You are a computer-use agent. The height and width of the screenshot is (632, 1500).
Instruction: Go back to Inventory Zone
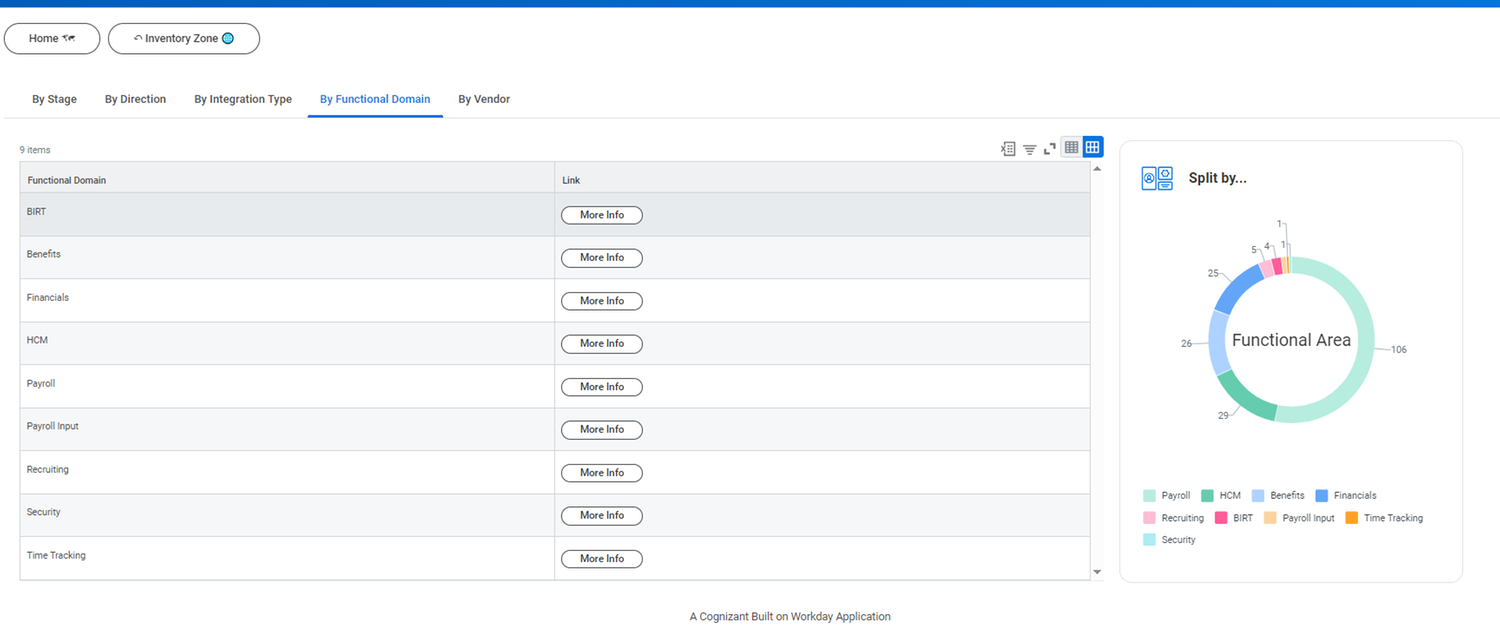[x=183, y=39]
